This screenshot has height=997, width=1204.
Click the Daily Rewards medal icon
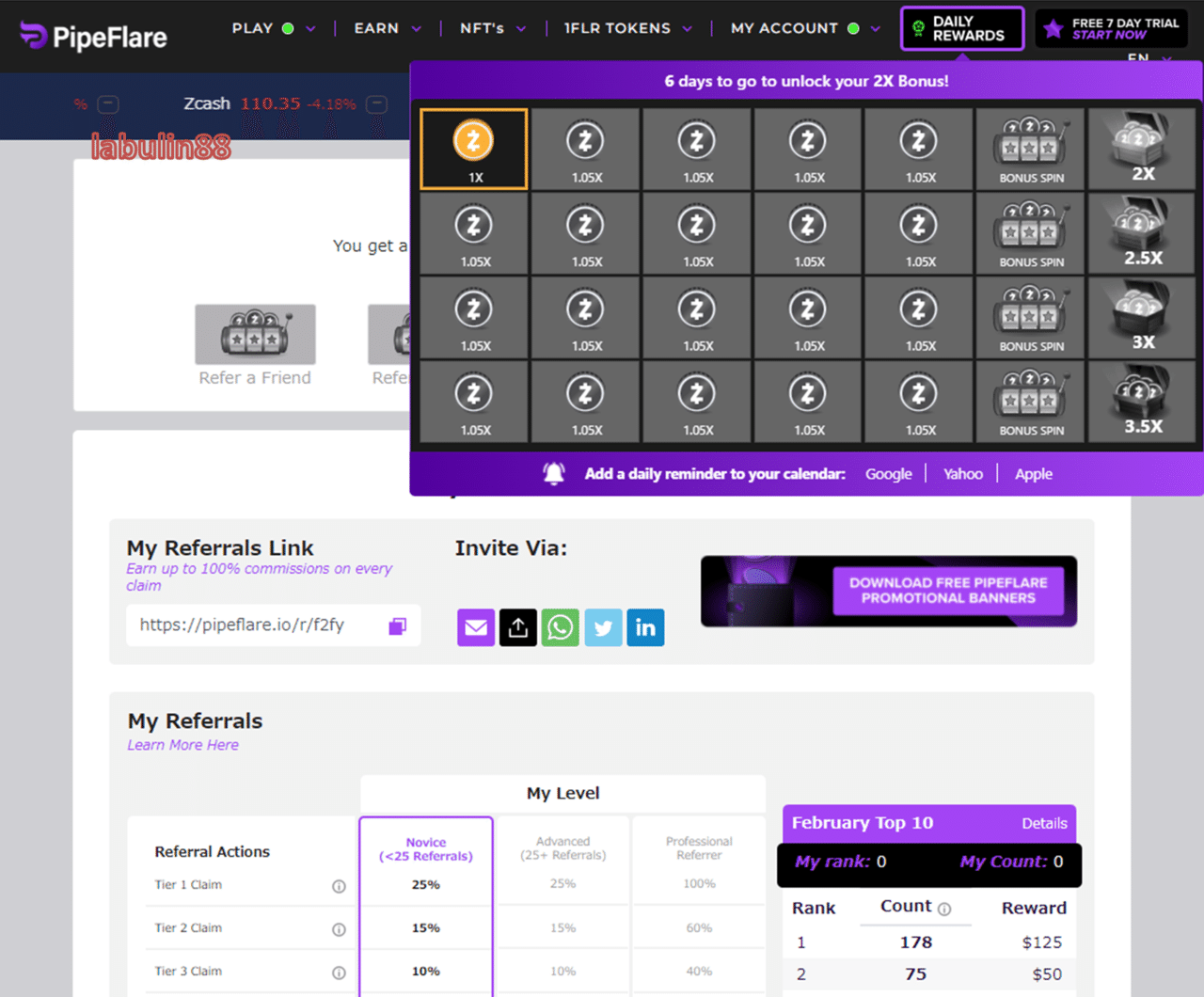[919, 28]
